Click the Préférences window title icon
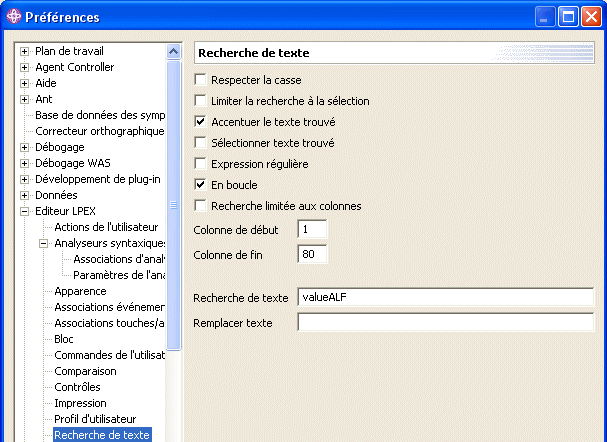Screen dimensions: 607x442 click(x=14, y=17)
